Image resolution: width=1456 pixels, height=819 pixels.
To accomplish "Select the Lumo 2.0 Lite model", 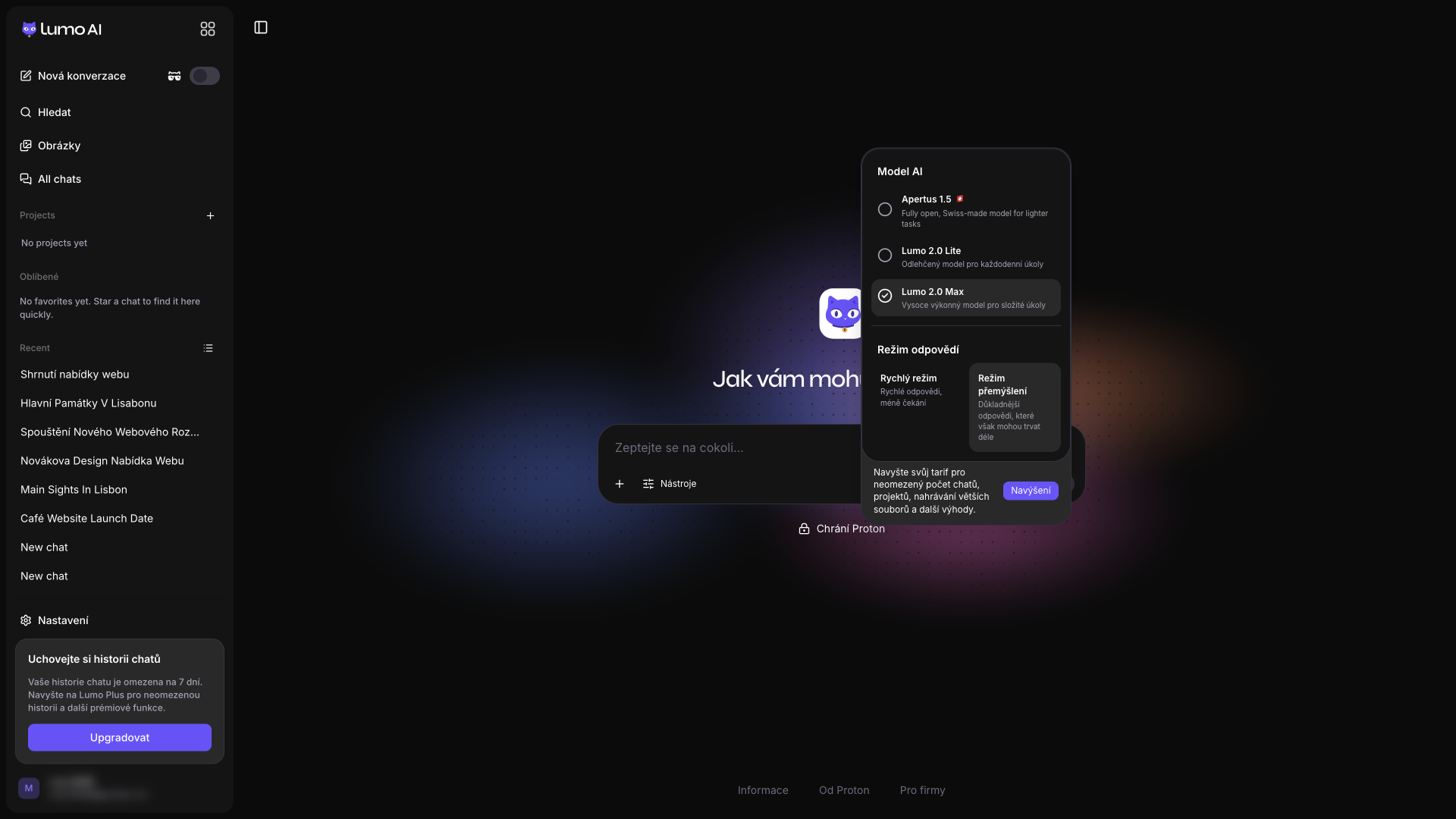I will click(965, 256).
